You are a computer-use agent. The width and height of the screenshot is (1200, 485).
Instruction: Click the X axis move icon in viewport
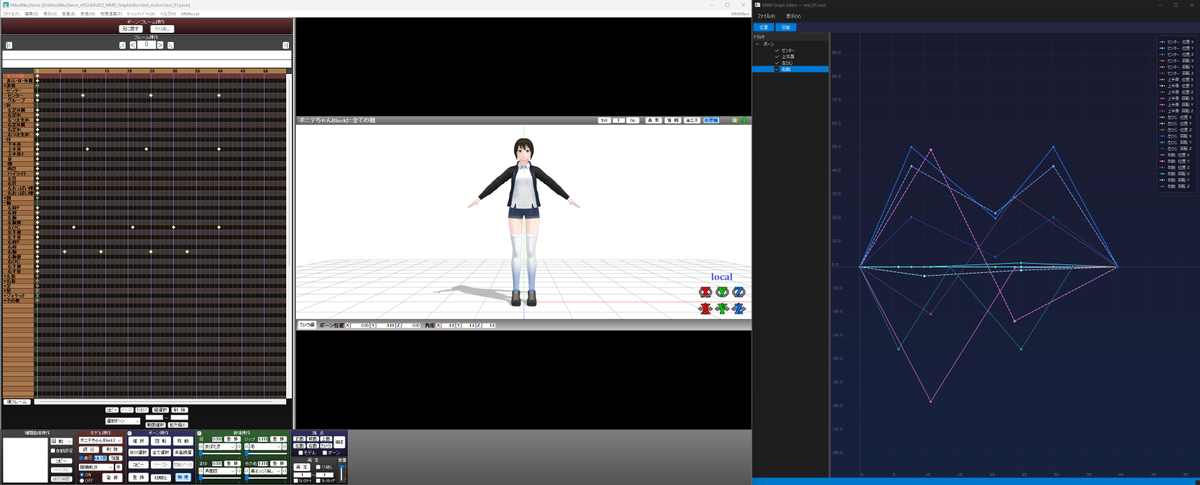click(705, 309)
